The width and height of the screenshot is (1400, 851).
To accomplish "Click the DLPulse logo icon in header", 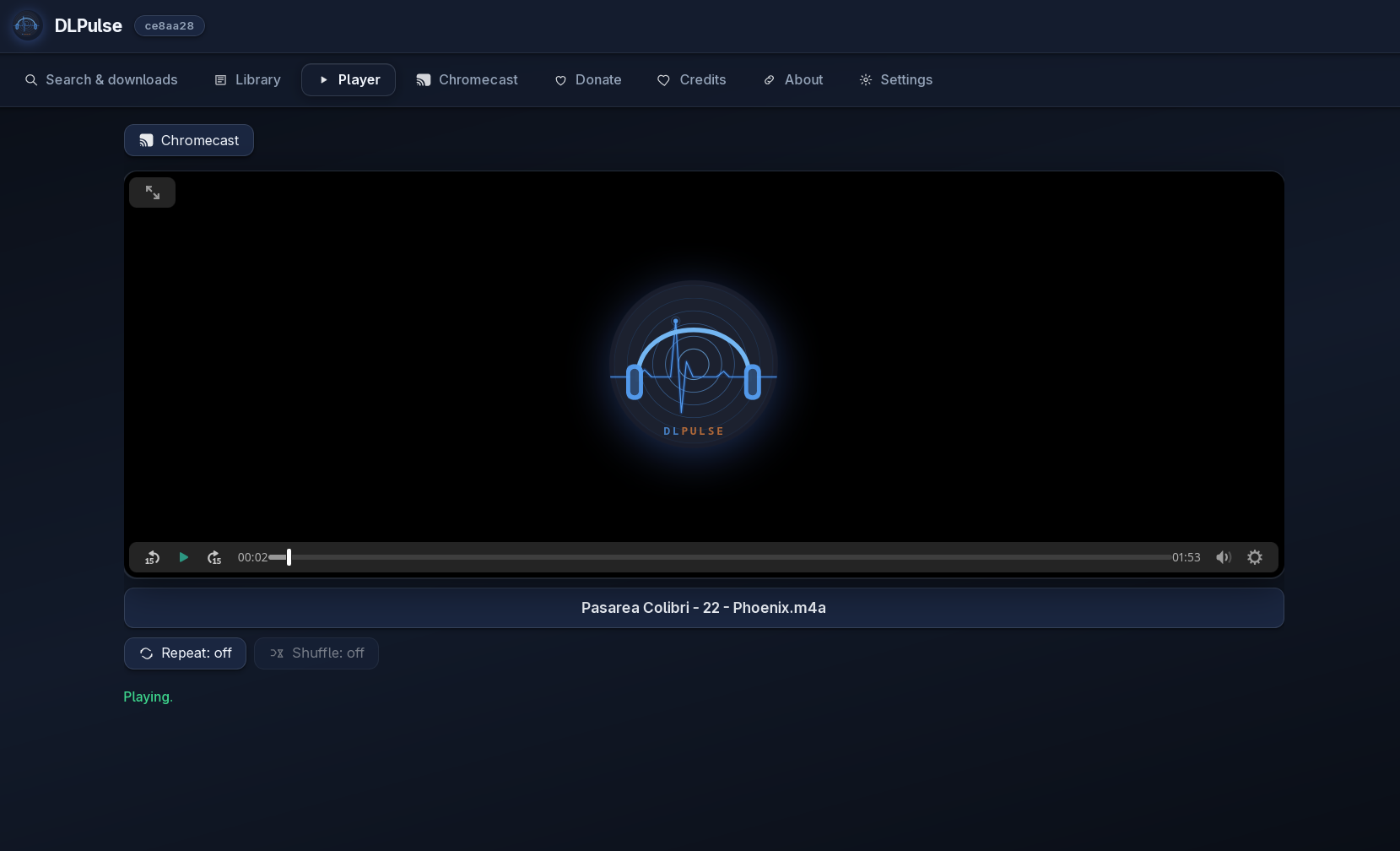I will [x=26, y=25].
